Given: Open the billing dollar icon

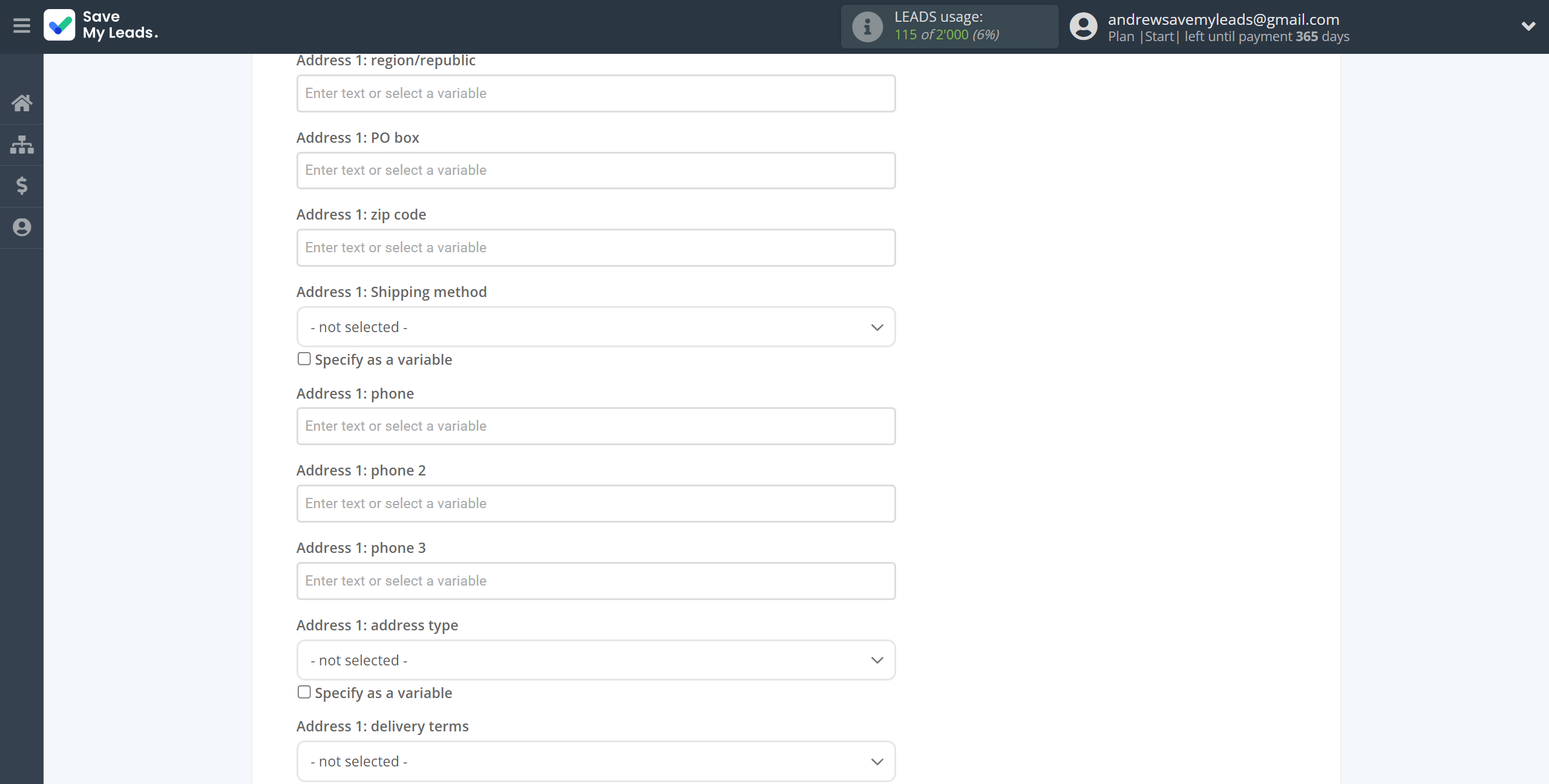Looking at the screenshot, I should coord(22,186).
